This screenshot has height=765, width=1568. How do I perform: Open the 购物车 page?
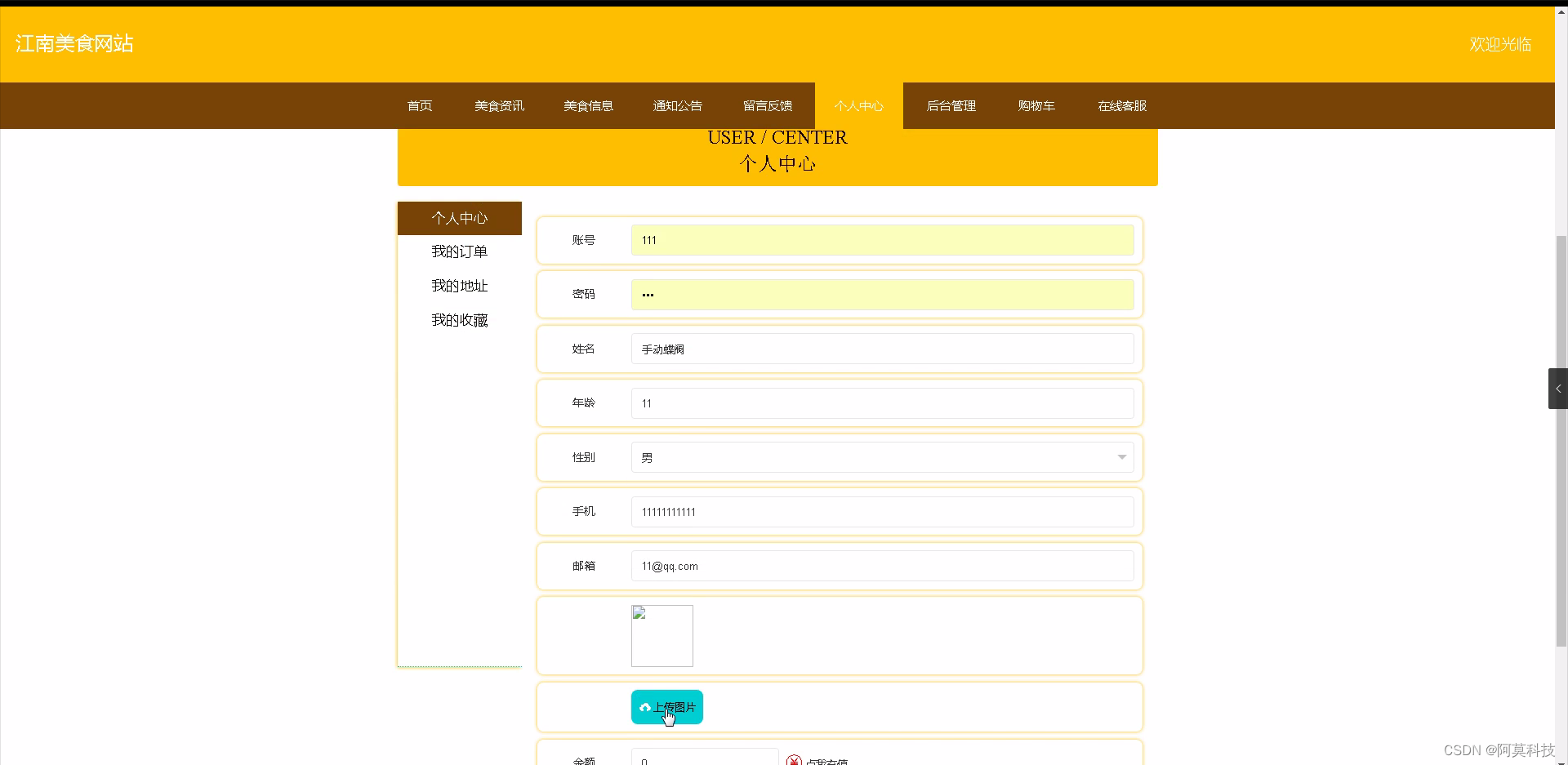(x=1036, y=105)
